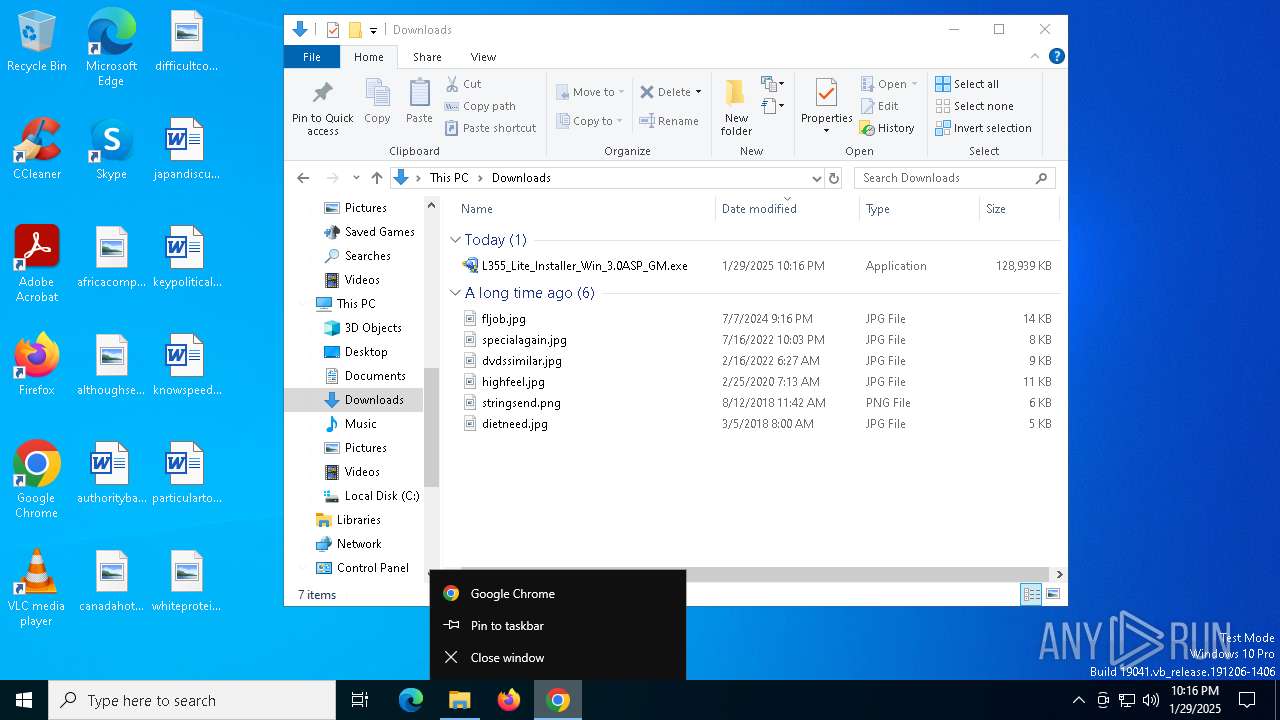Click Select none in ribbon
The image size is (1280, 720).
[975, 106]
